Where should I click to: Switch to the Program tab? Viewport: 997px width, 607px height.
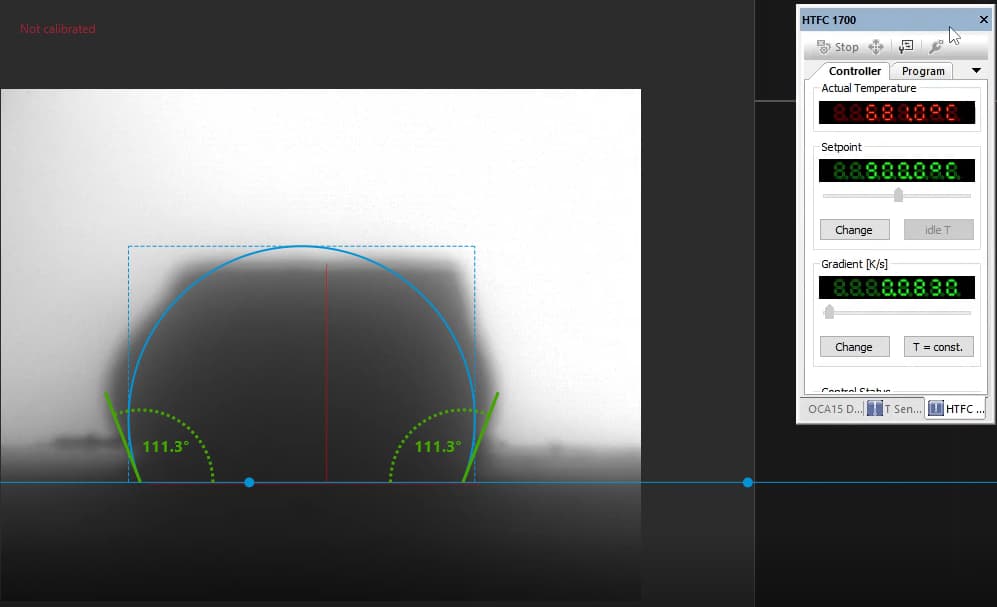[x=923, y=71]
